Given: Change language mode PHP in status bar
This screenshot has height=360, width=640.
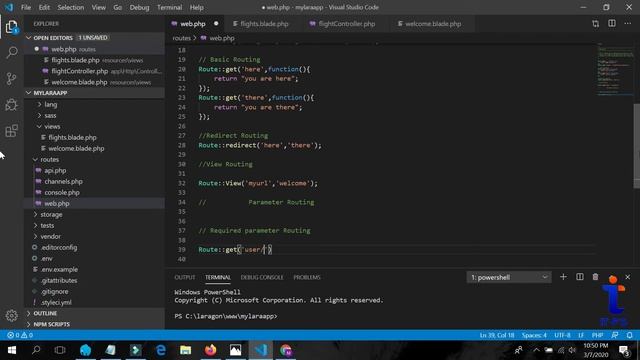Looking at the screenshot, I should pos(598,335).
